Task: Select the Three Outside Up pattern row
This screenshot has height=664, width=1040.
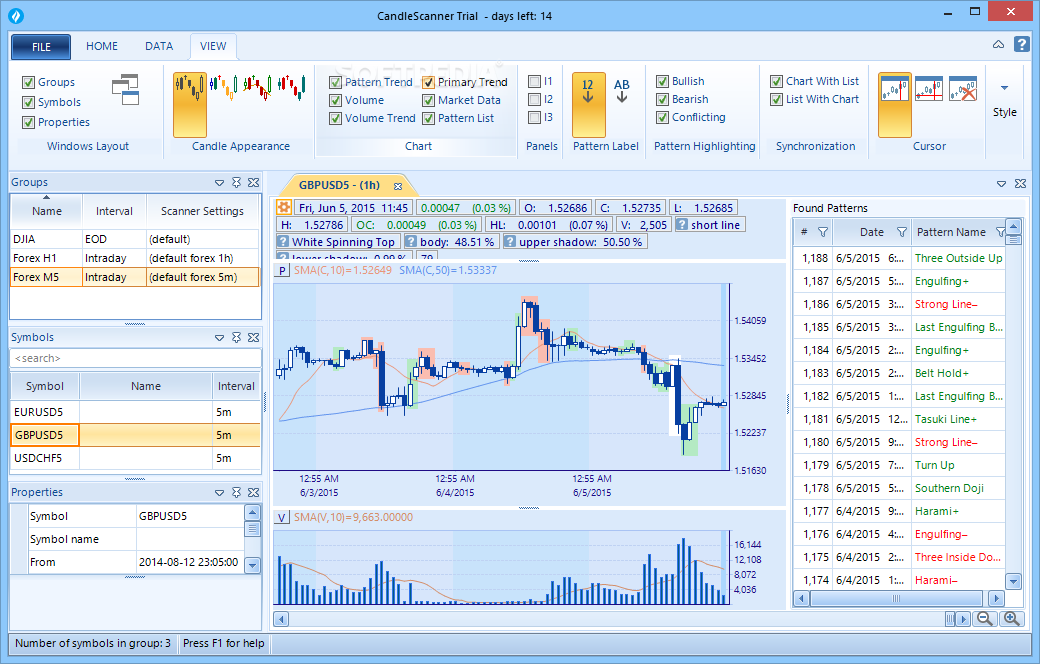Action: pos(899,258)
